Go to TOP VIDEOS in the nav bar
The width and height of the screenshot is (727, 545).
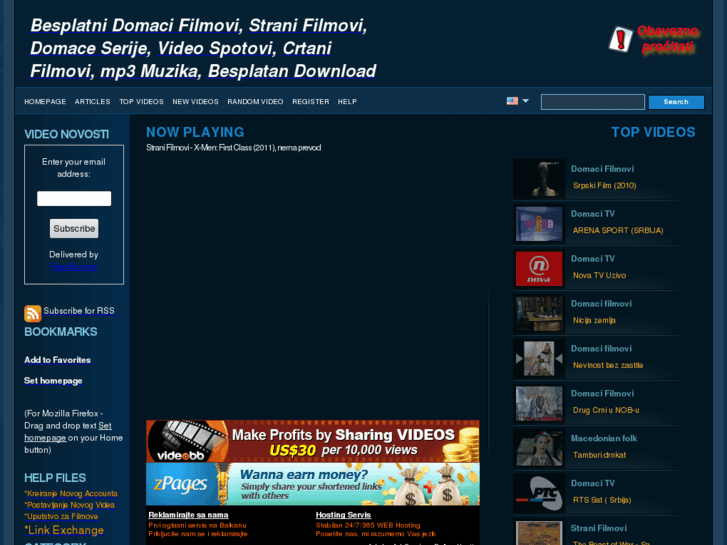tap(141, 102)
